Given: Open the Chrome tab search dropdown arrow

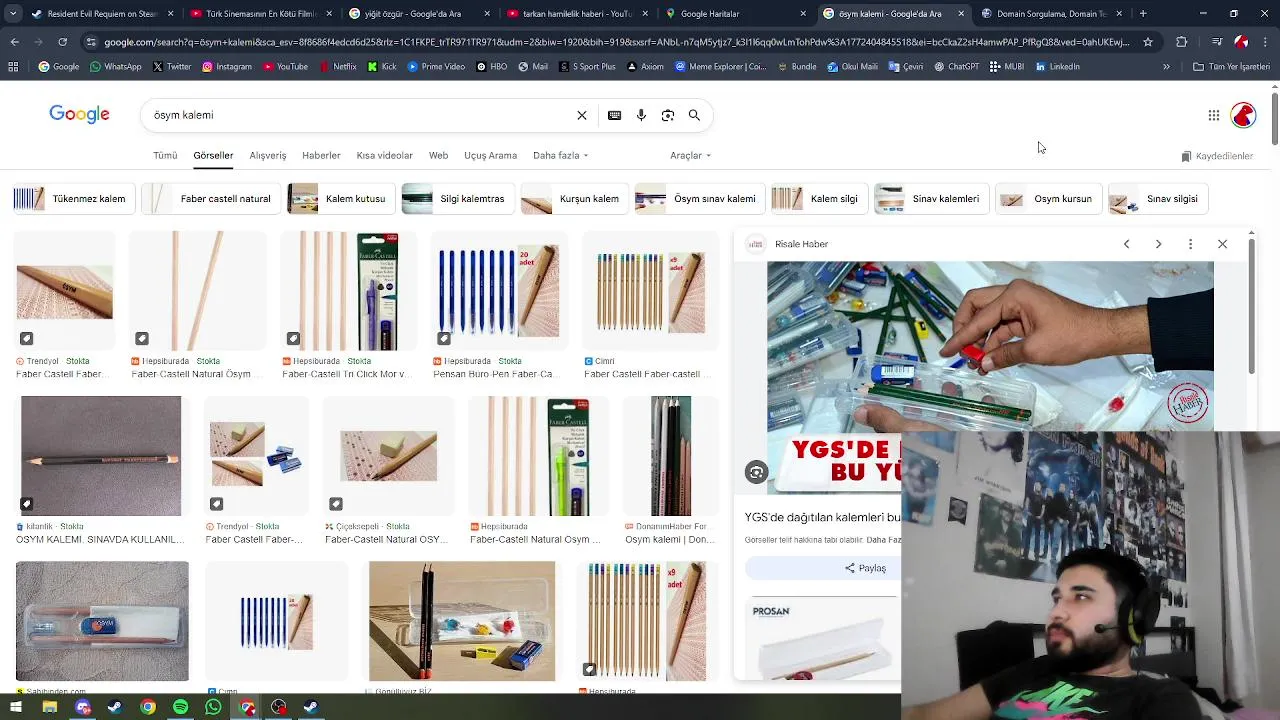Looking at the screenshot, I should click(x=14, y=14).
